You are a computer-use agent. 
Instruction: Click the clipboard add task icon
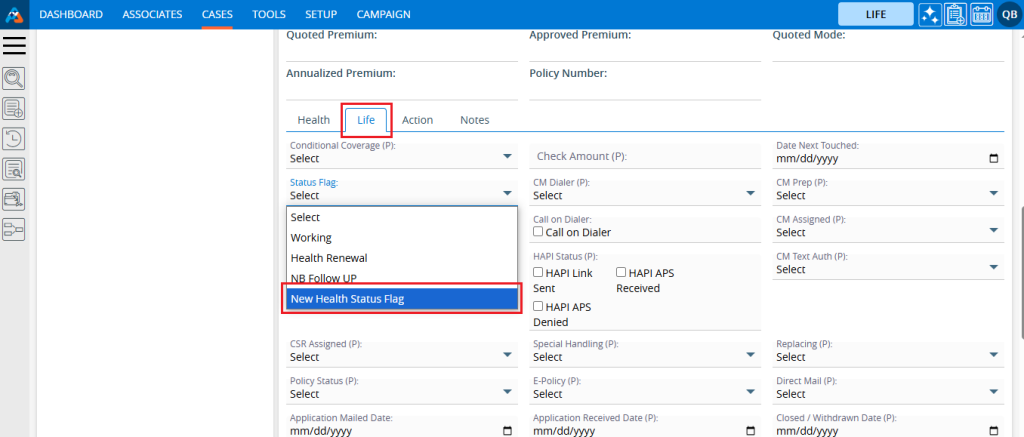click(x=954, y=14)
